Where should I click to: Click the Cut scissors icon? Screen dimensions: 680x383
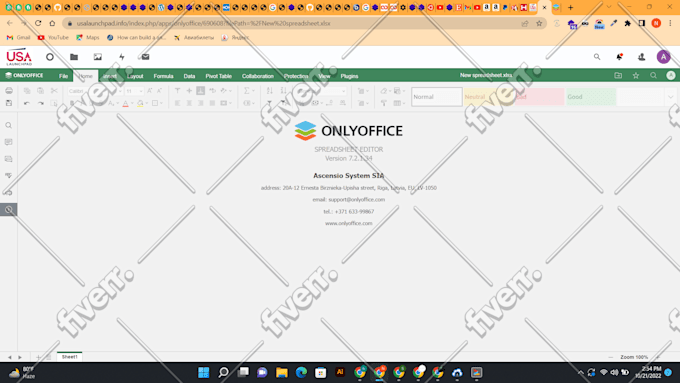54,91
